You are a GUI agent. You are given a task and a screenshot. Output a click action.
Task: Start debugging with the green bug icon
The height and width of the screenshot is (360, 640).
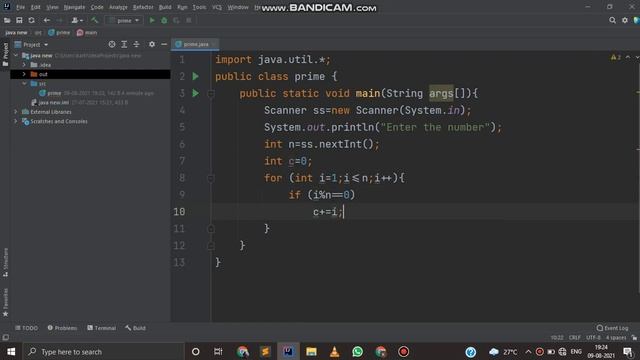(x=164, y=20)
